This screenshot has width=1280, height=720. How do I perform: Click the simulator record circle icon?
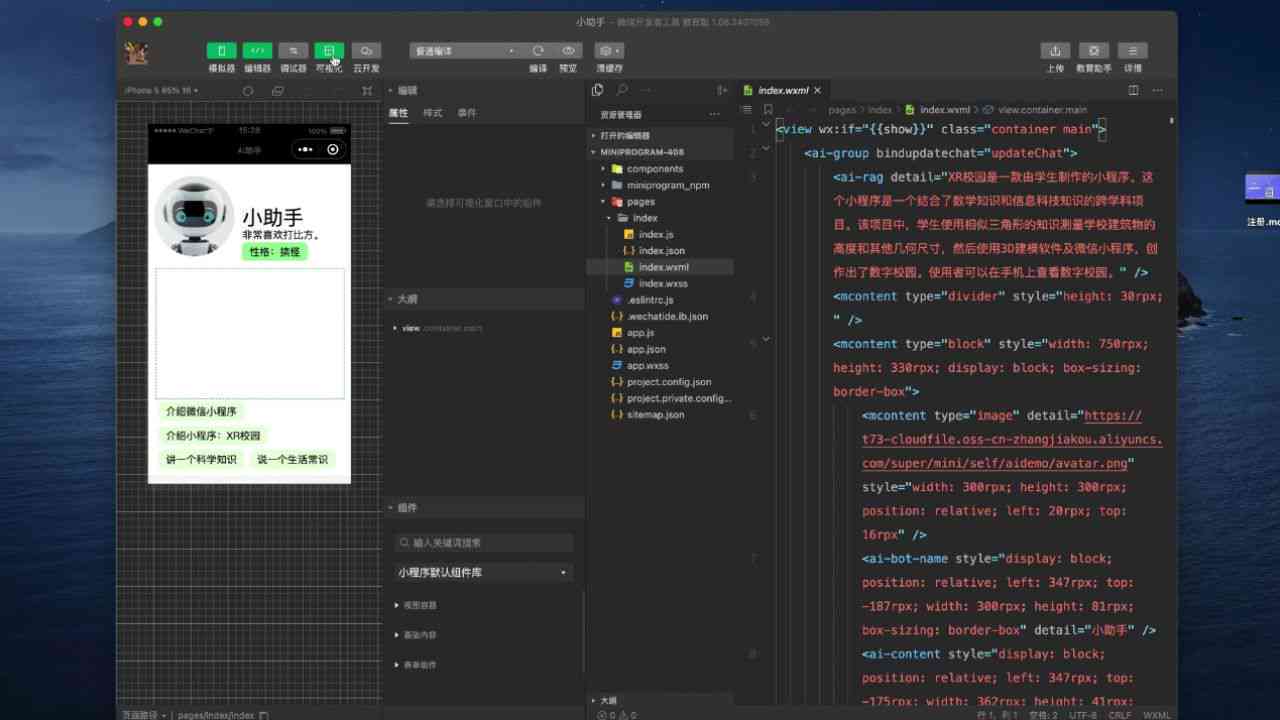pyautogui.click(x=248, y=91)
